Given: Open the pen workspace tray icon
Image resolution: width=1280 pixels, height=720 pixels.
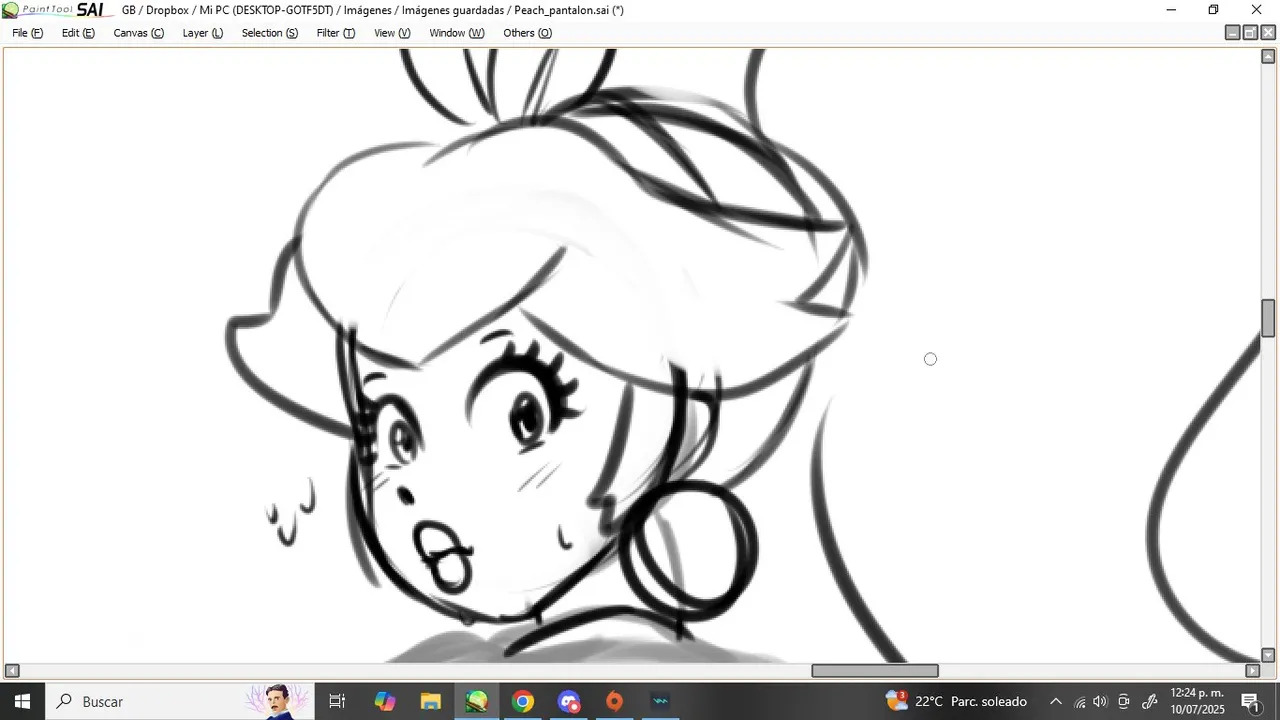Looking at the screenshot, I should click(x=1150, y=701).
